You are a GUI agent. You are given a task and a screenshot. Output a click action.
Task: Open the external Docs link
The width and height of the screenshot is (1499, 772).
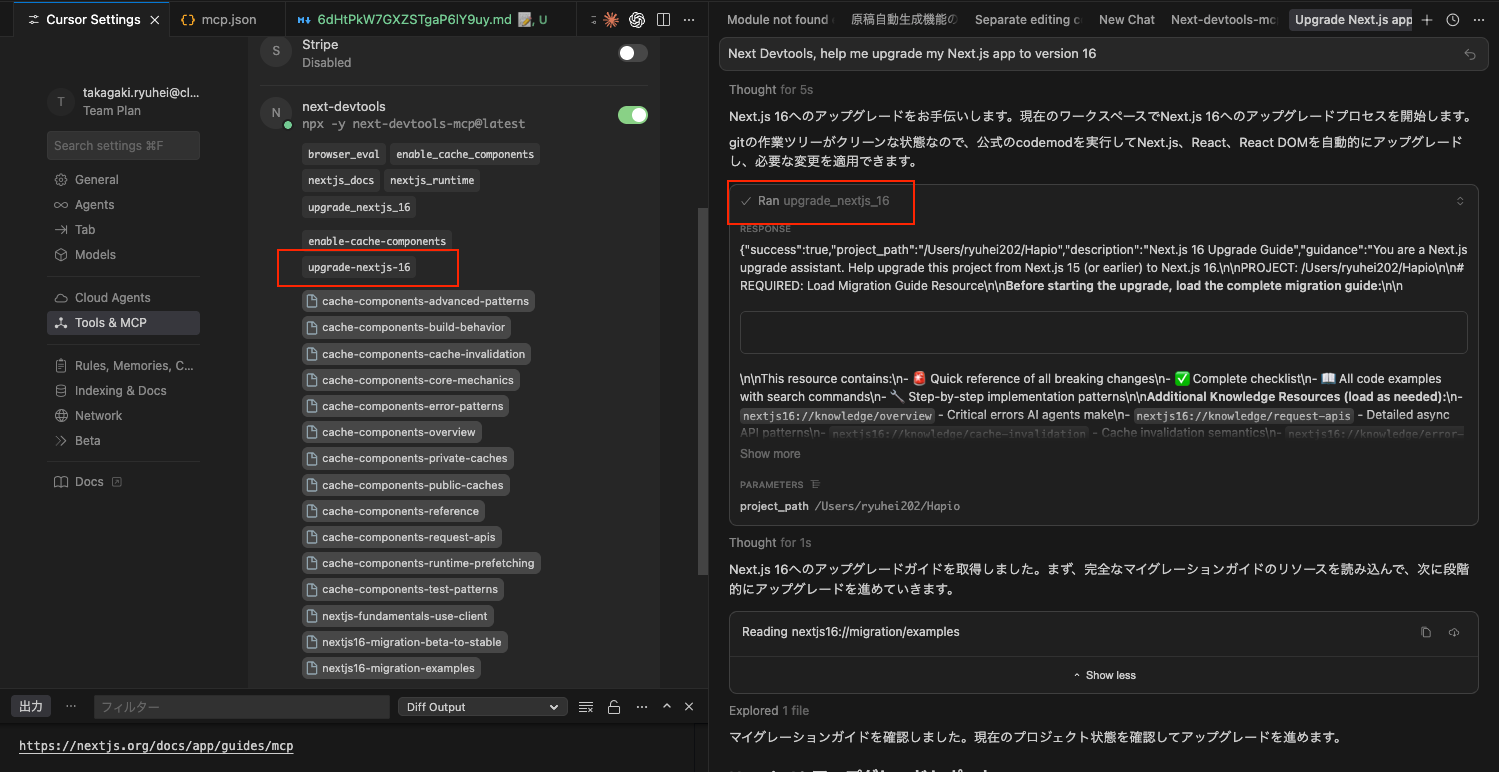89,482
